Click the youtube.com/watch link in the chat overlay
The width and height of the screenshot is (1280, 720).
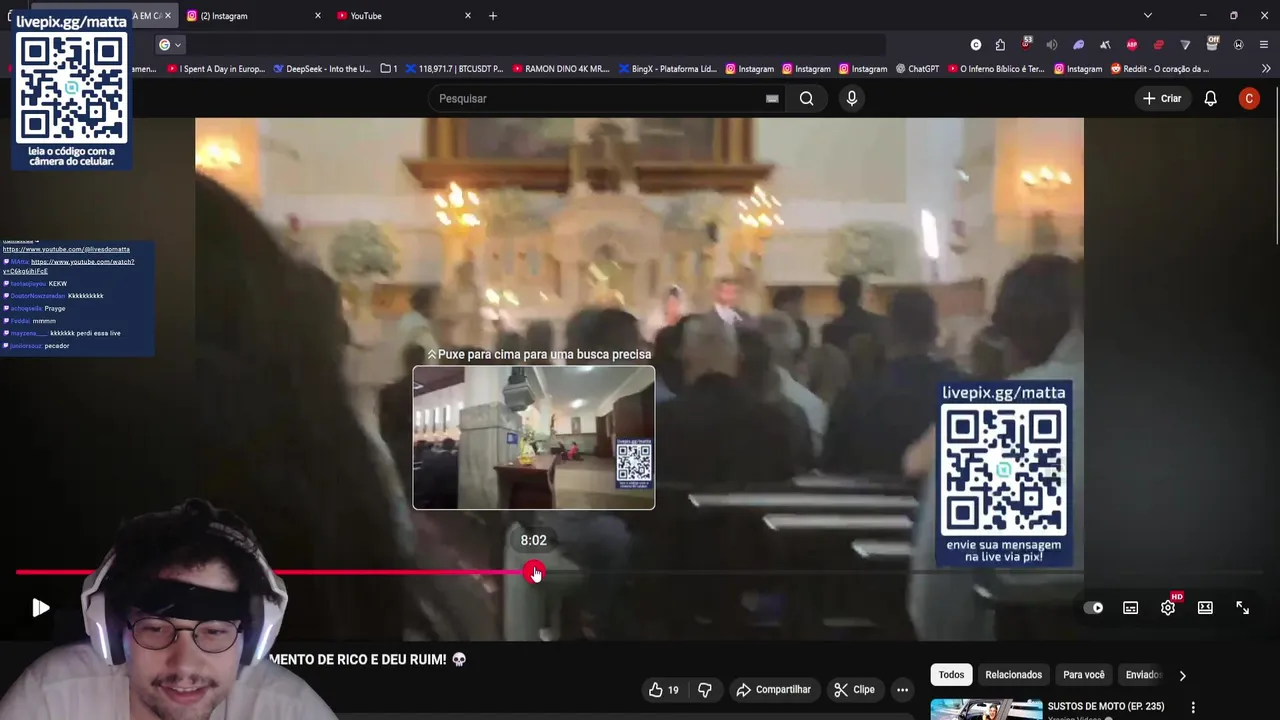(68, 266)
